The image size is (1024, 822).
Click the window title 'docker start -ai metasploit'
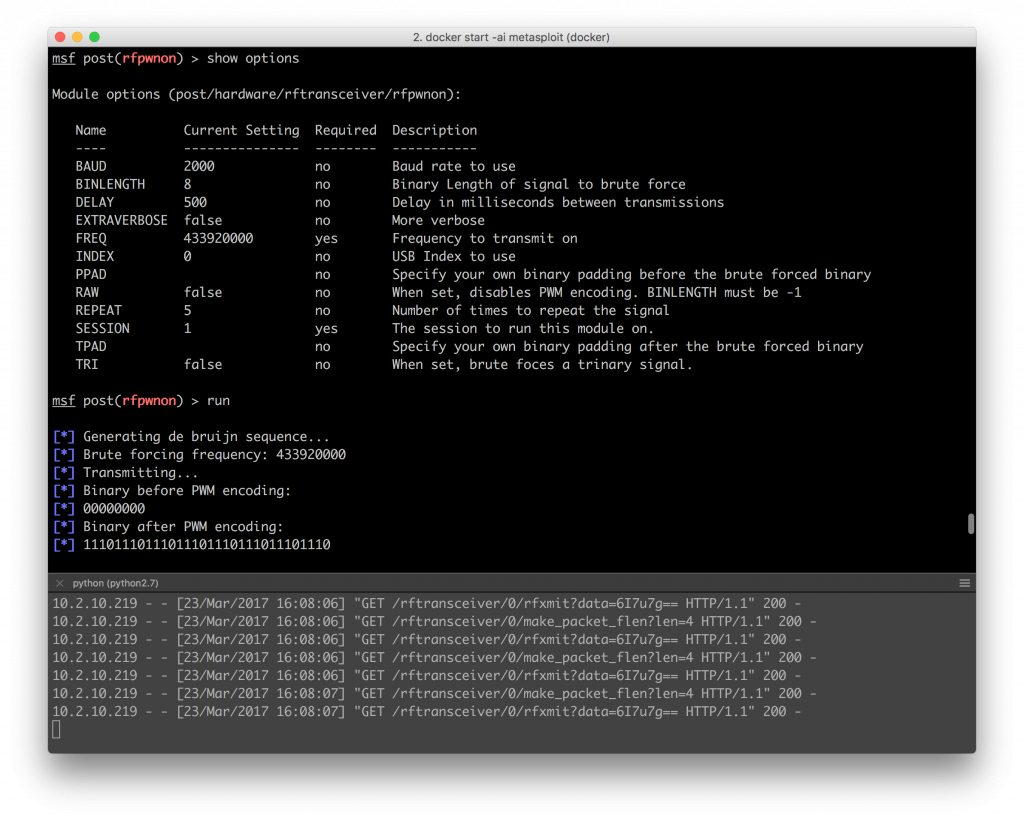pyautogui.click(x=511, y=37)
